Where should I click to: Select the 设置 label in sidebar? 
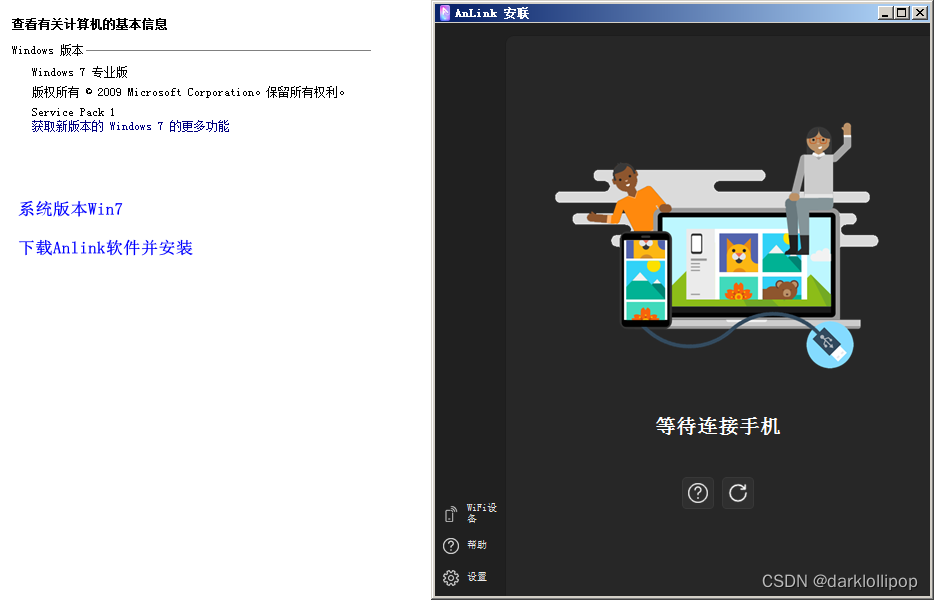click(477, 577)
